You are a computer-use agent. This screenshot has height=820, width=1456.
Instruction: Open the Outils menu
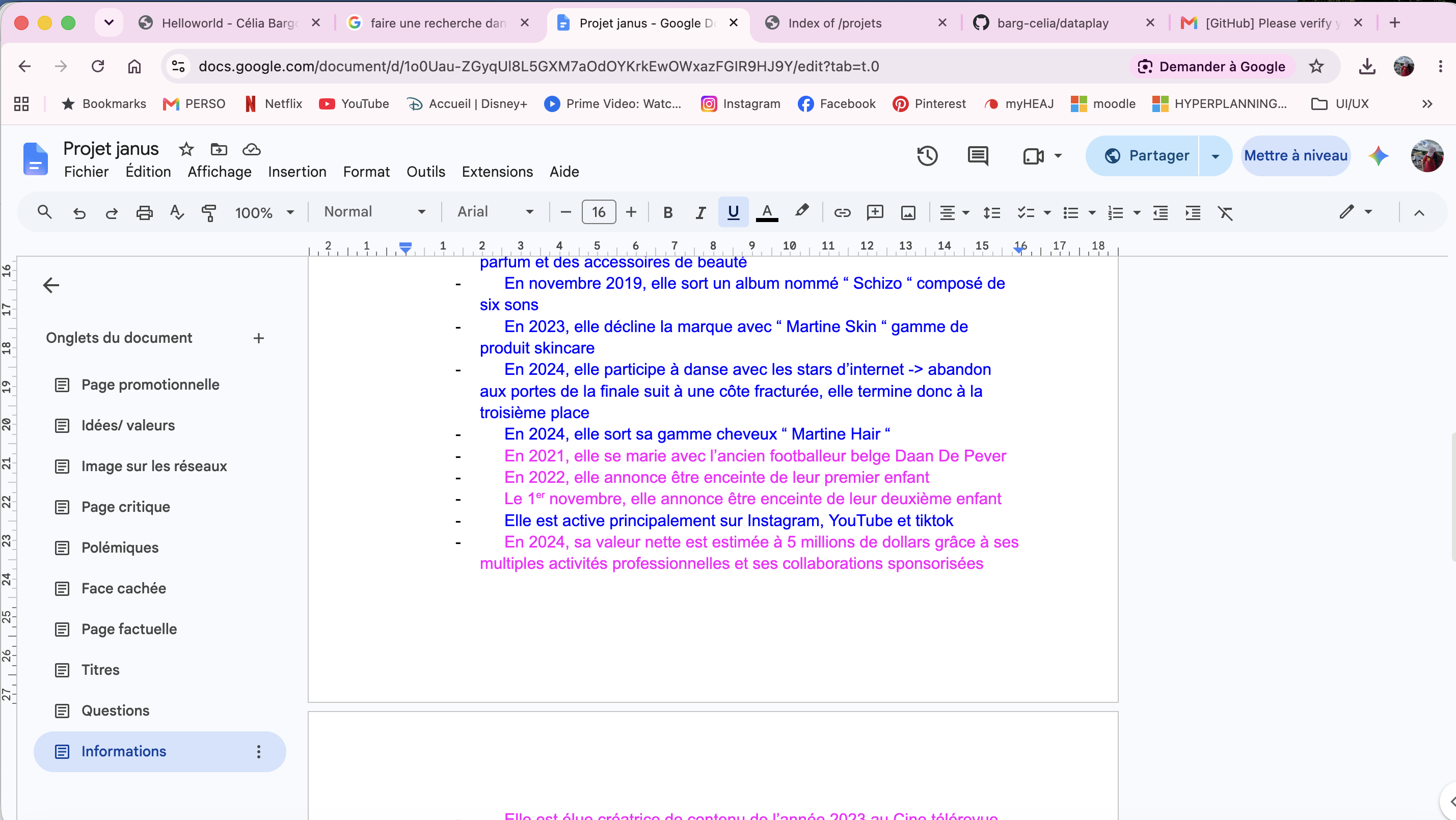tap(425, 172)
